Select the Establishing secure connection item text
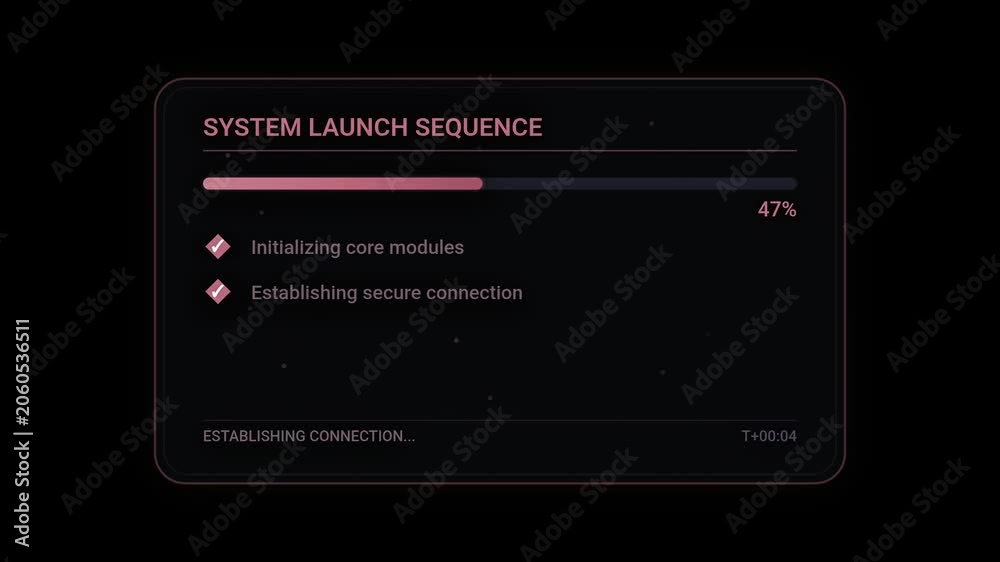Screen dimensions: 1000x562 386,293
